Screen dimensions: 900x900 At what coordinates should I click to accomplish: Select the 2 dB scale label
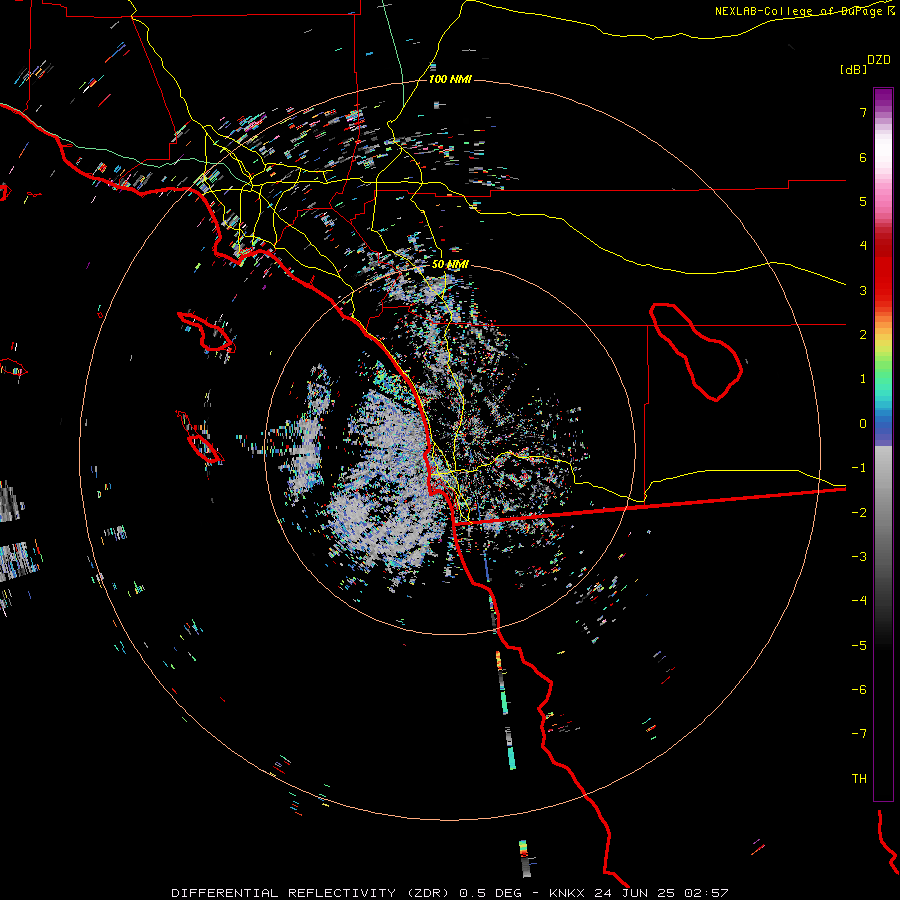pyautogui.click(x=863, y=335)
